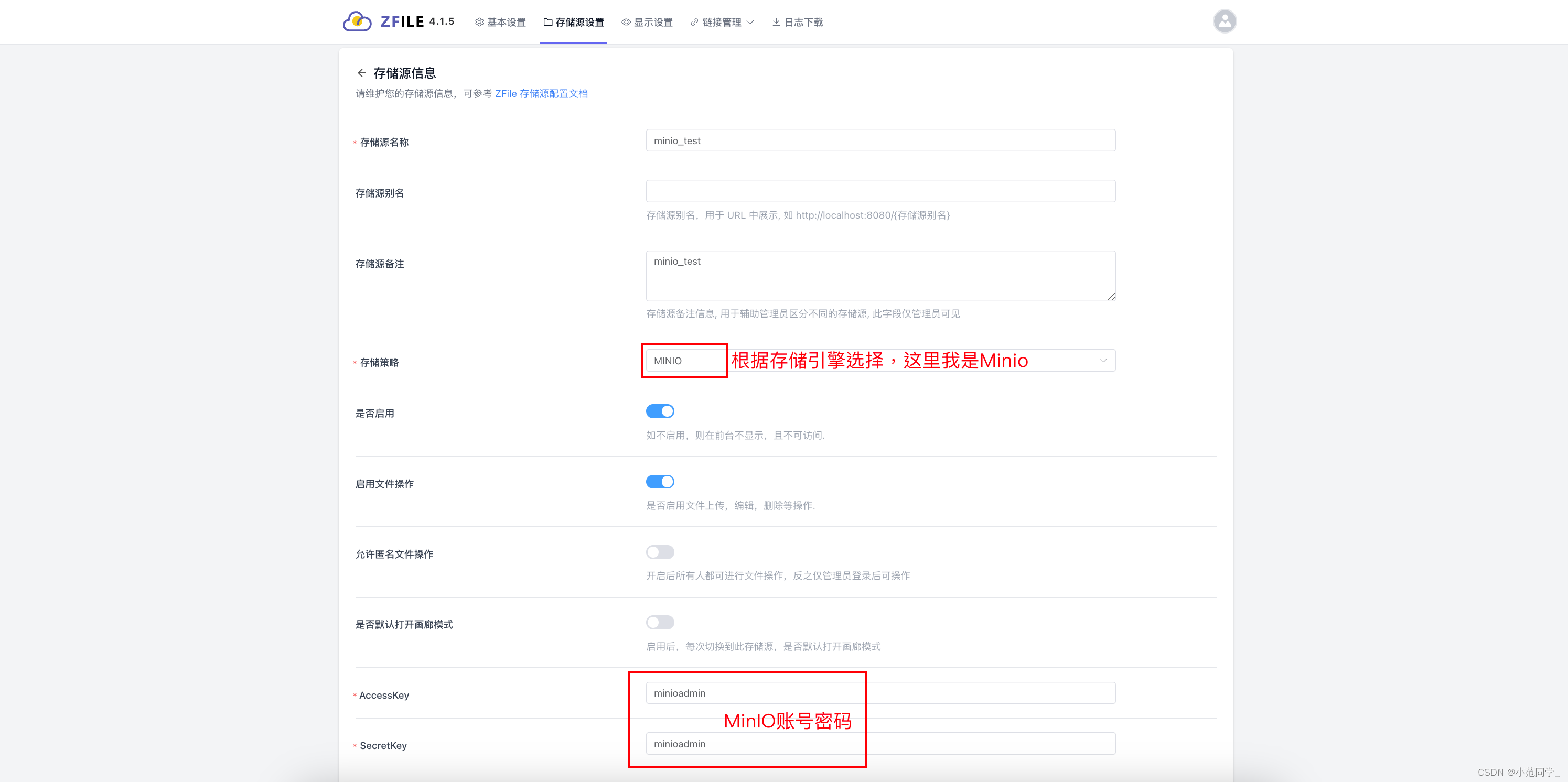1568x782 pixels.
Task: Click the 存储源备注 textarea
Action: 880,276
